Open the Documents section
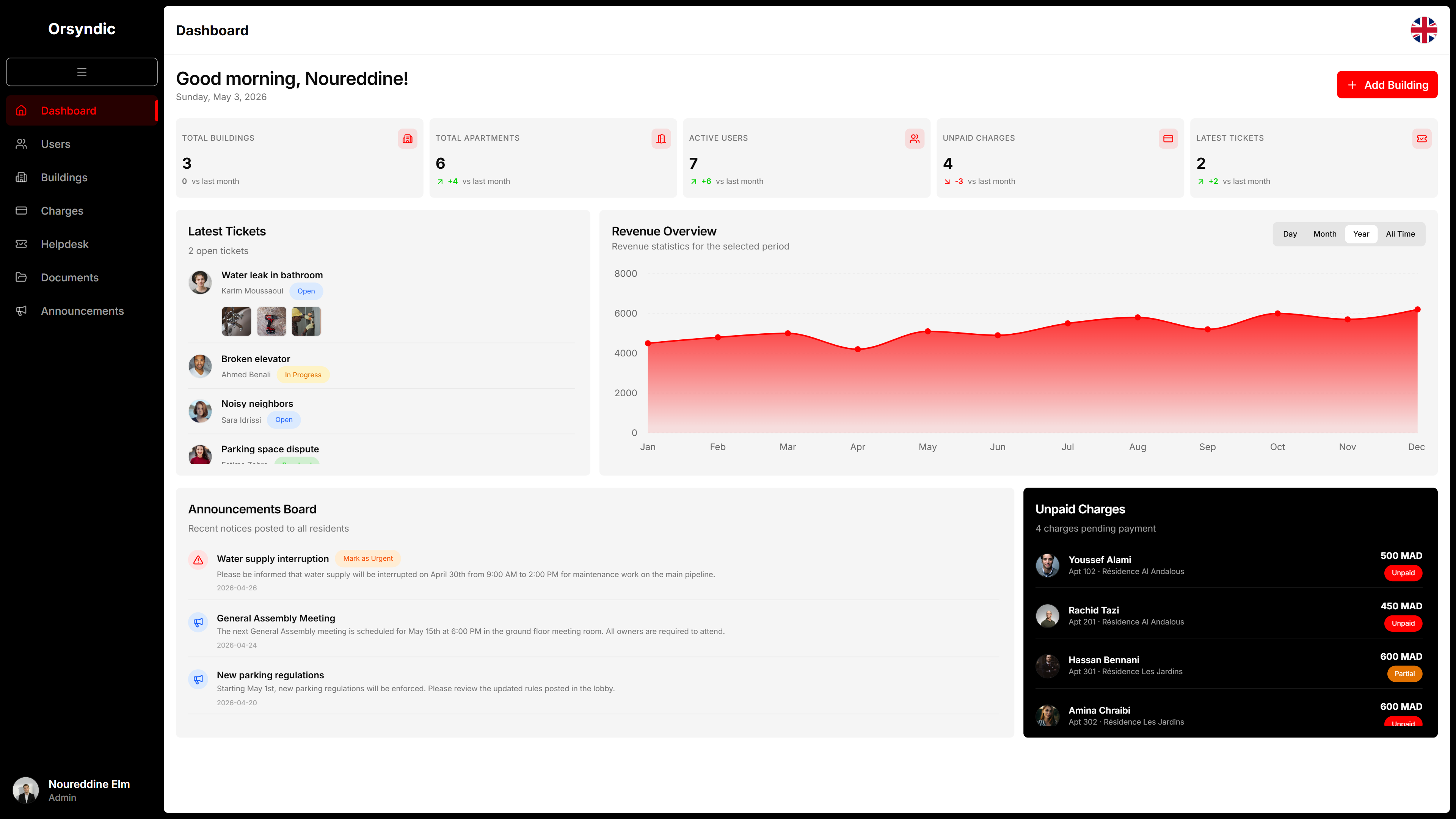 (x=82, y=278)
